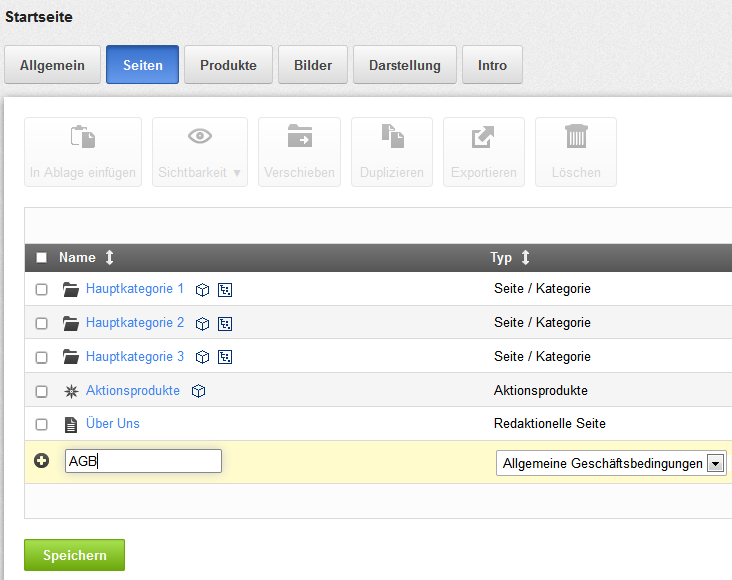Screen dimensions: 732x580
Task: Click the Redaktionelle Seite type text
Action: pyautogui.click(x=550, y=424)
